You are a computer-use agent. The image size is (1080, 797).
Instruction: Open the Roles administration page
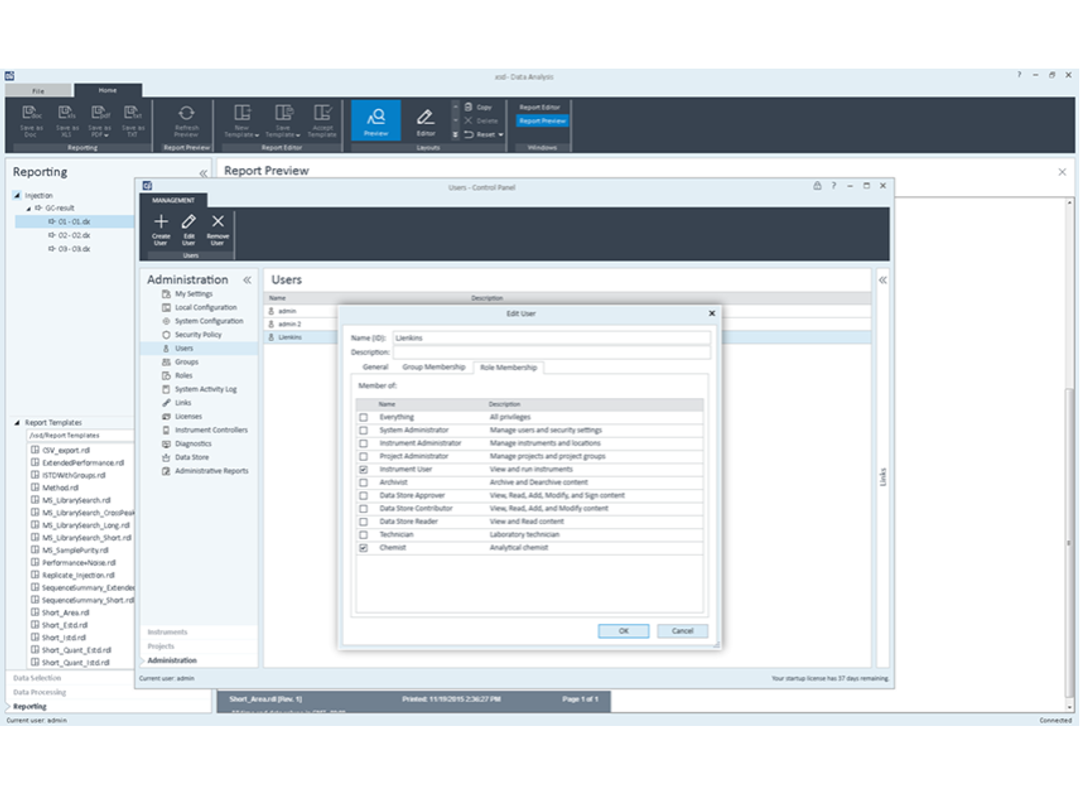click(x=183, y=375)
